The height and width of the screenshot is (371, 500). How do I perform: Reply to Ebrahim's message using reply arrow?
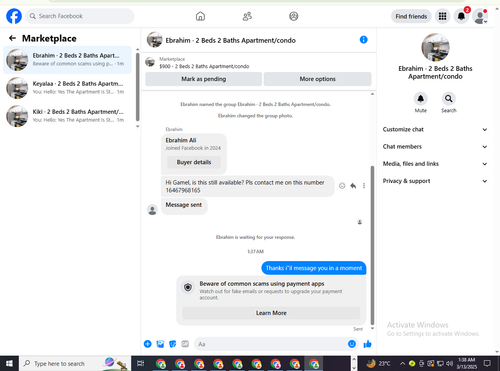(353, 186)
